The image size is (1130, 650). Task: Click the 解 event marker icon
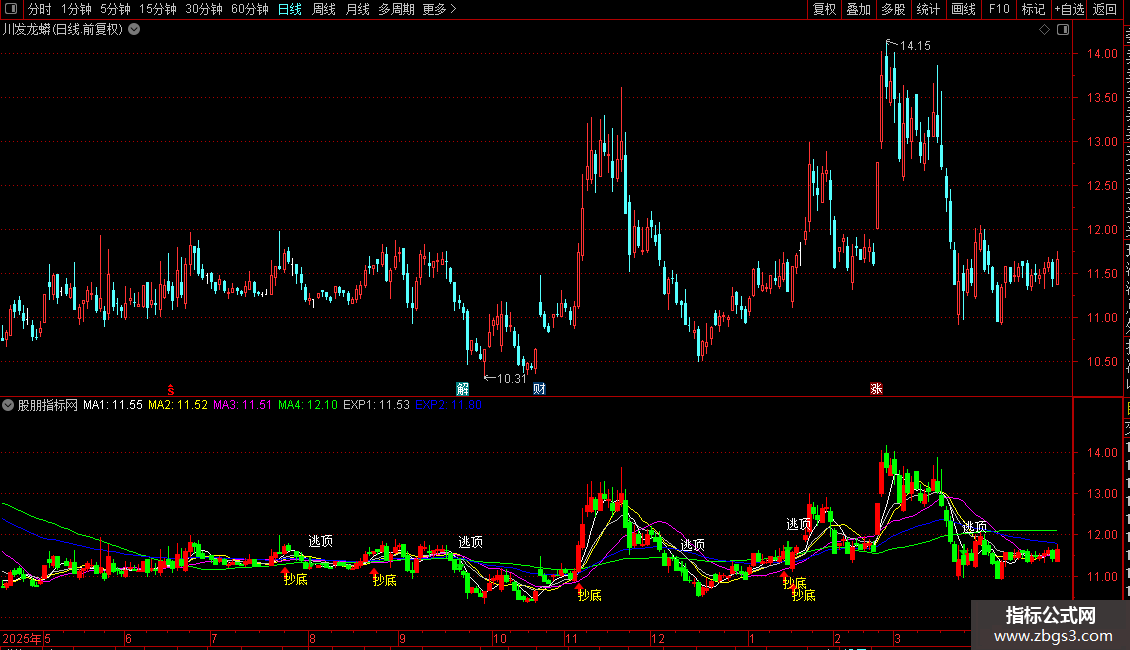click(463, 389)
